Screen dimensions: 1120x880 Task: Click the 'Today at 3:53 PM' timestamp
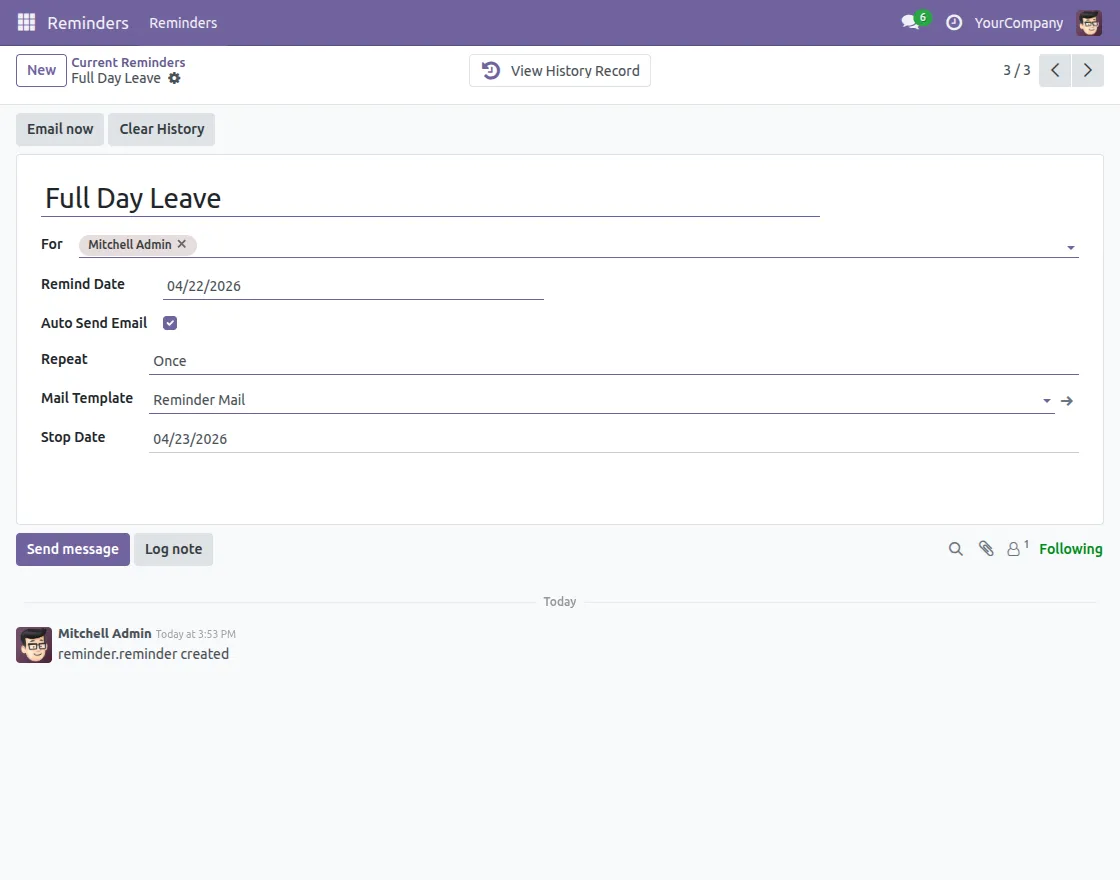[x=196, y=634]
